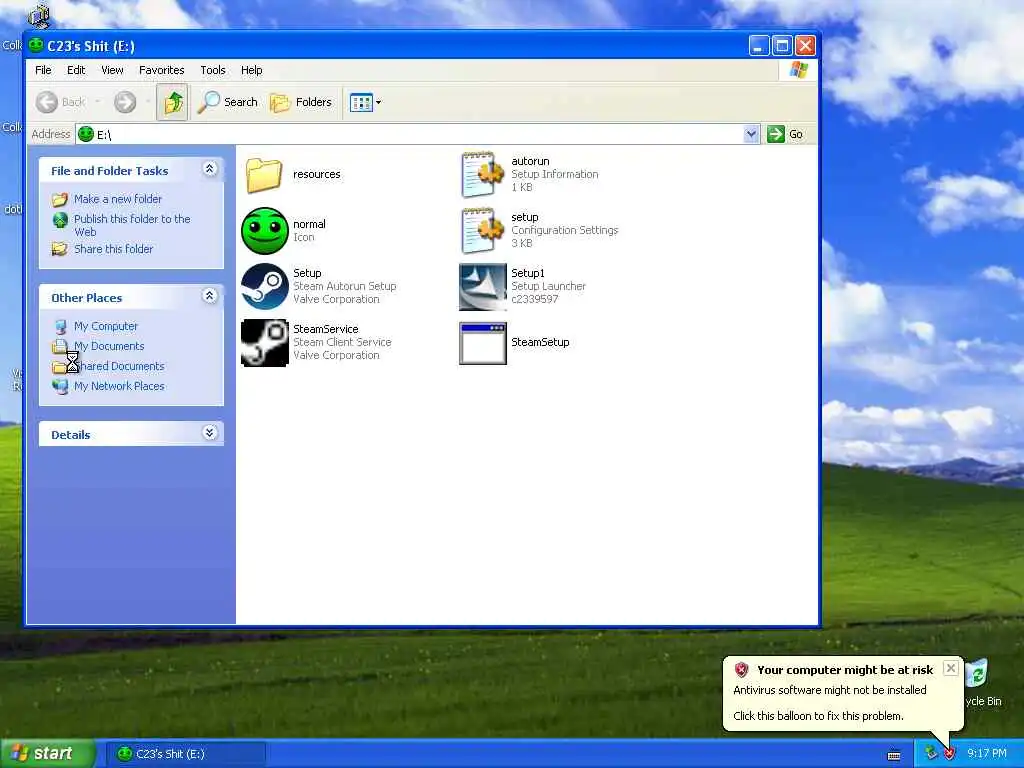Click the 'SteamSetup' file name label
The width and height of the screenshot is (1024, 768).
coord(540,342)
